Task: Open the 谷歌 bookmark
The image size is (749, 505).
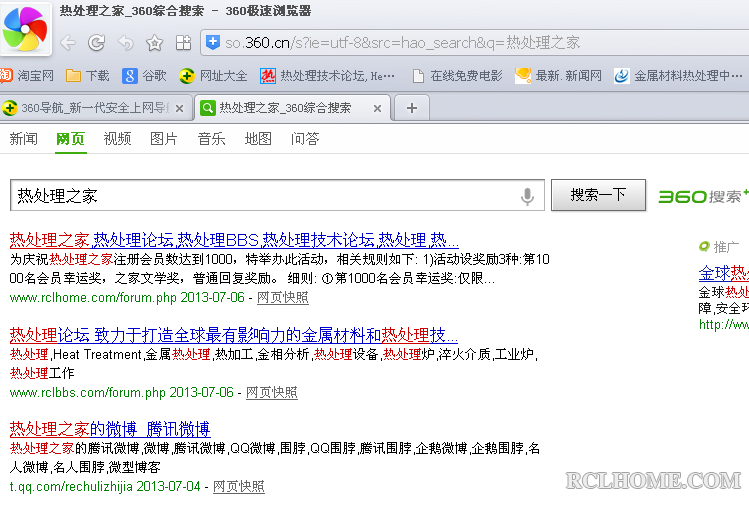Action: [x=144, y=75]
